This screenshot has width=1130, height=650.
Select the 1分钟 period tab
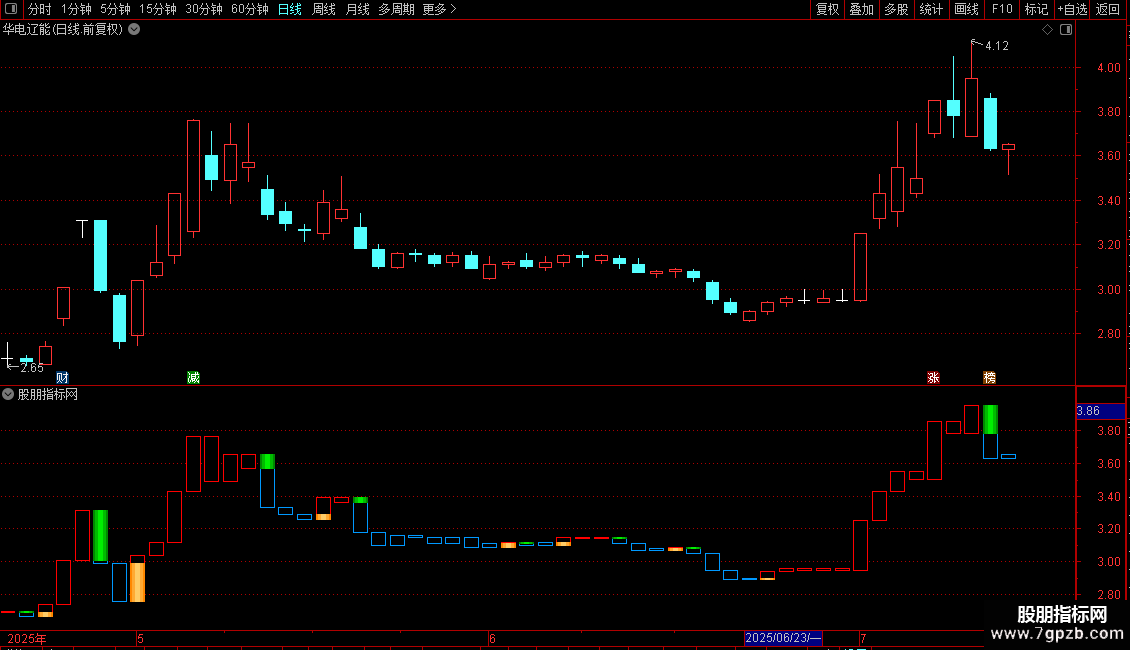[x=76, y=9]
